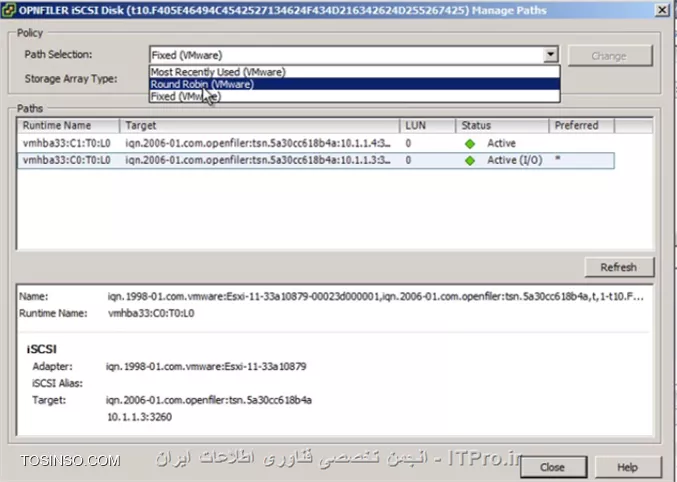The image size is (677, 482).
Task: Click target cell ending 10.1.1.4
Action: coord(258,143)
